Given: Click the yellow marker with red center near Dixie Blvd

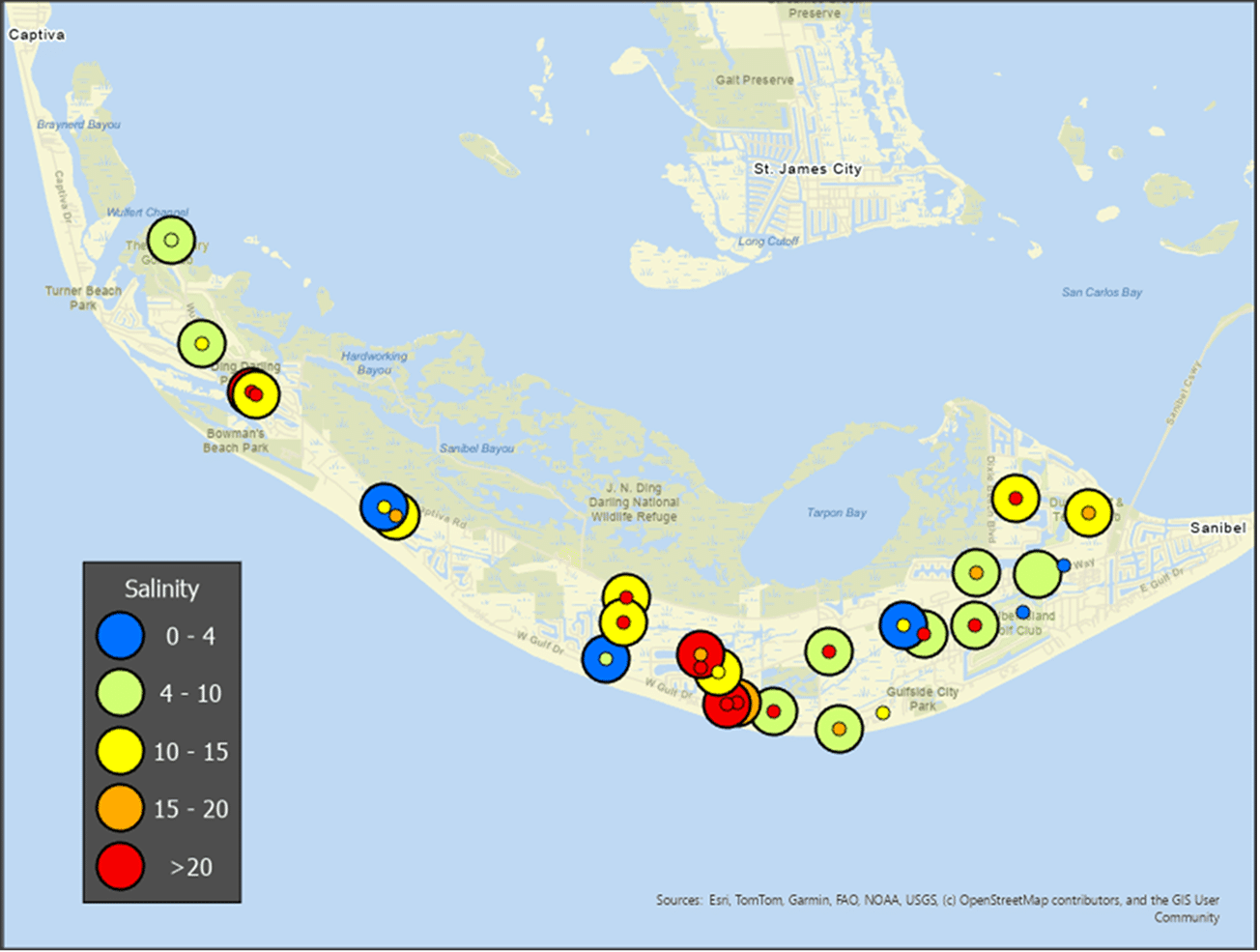Looking at the screenshot, I should coord(1015,499).
